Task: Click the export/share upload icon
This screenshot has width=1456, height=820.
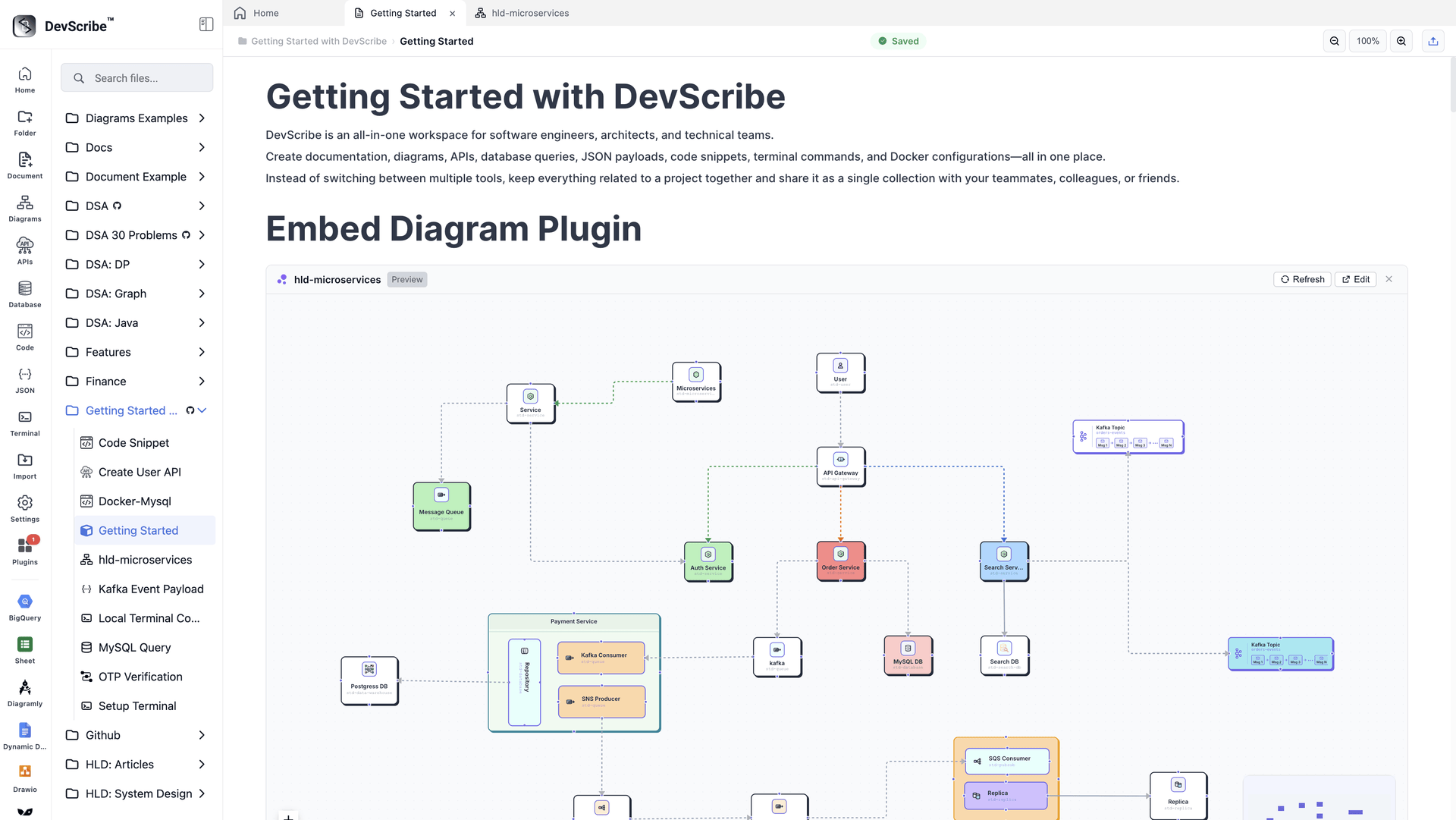Action: [1433, 41]
